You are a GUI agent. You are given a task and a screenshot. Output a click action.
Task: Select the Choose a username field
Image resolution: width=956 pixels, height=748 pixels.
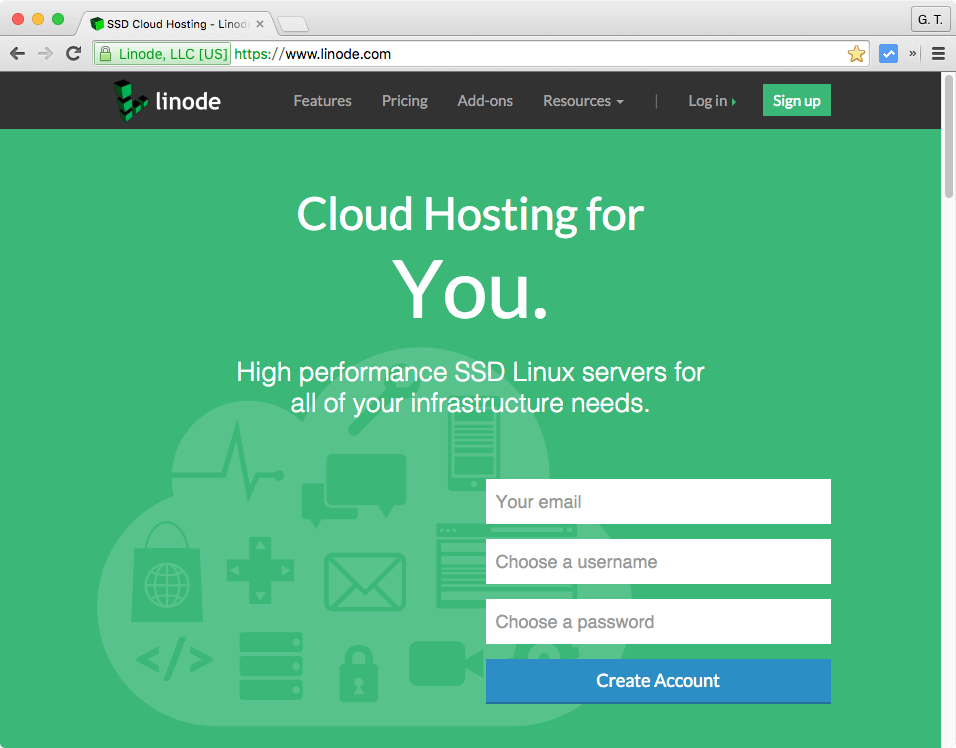(x=658, y=561)
